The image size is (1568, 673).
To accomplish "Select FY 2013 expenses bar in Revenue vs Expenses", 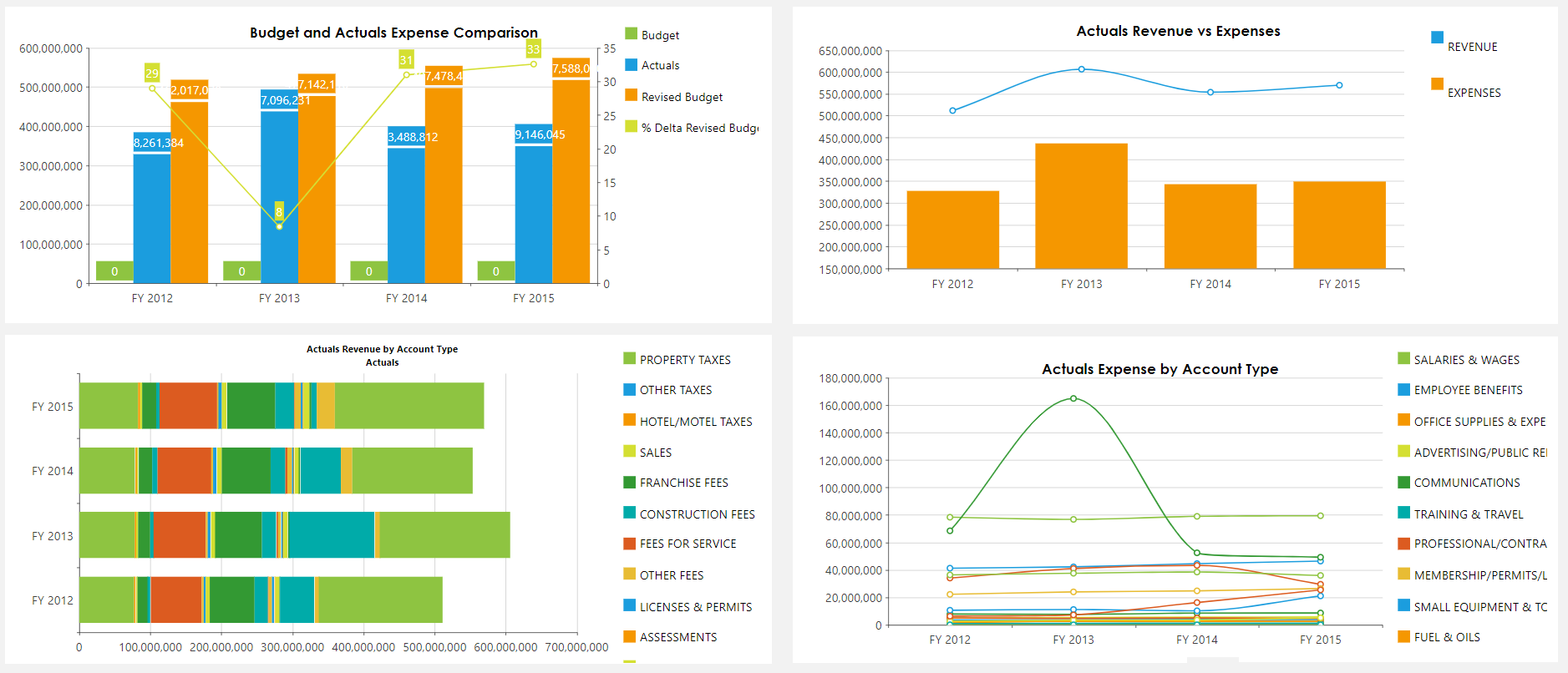I will click(1082, 206).
